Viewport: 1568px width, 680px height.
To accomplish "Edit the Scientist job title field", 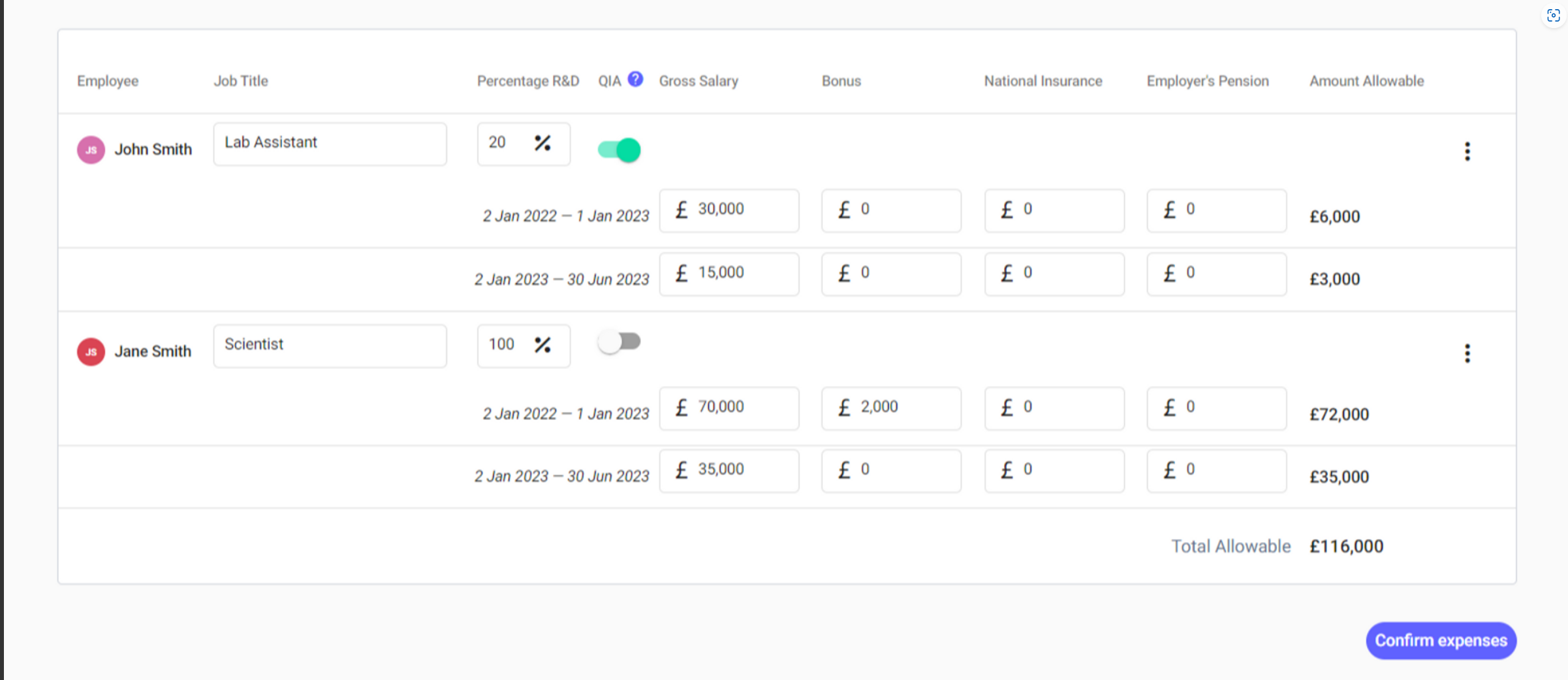I will (x=330, y=346).
